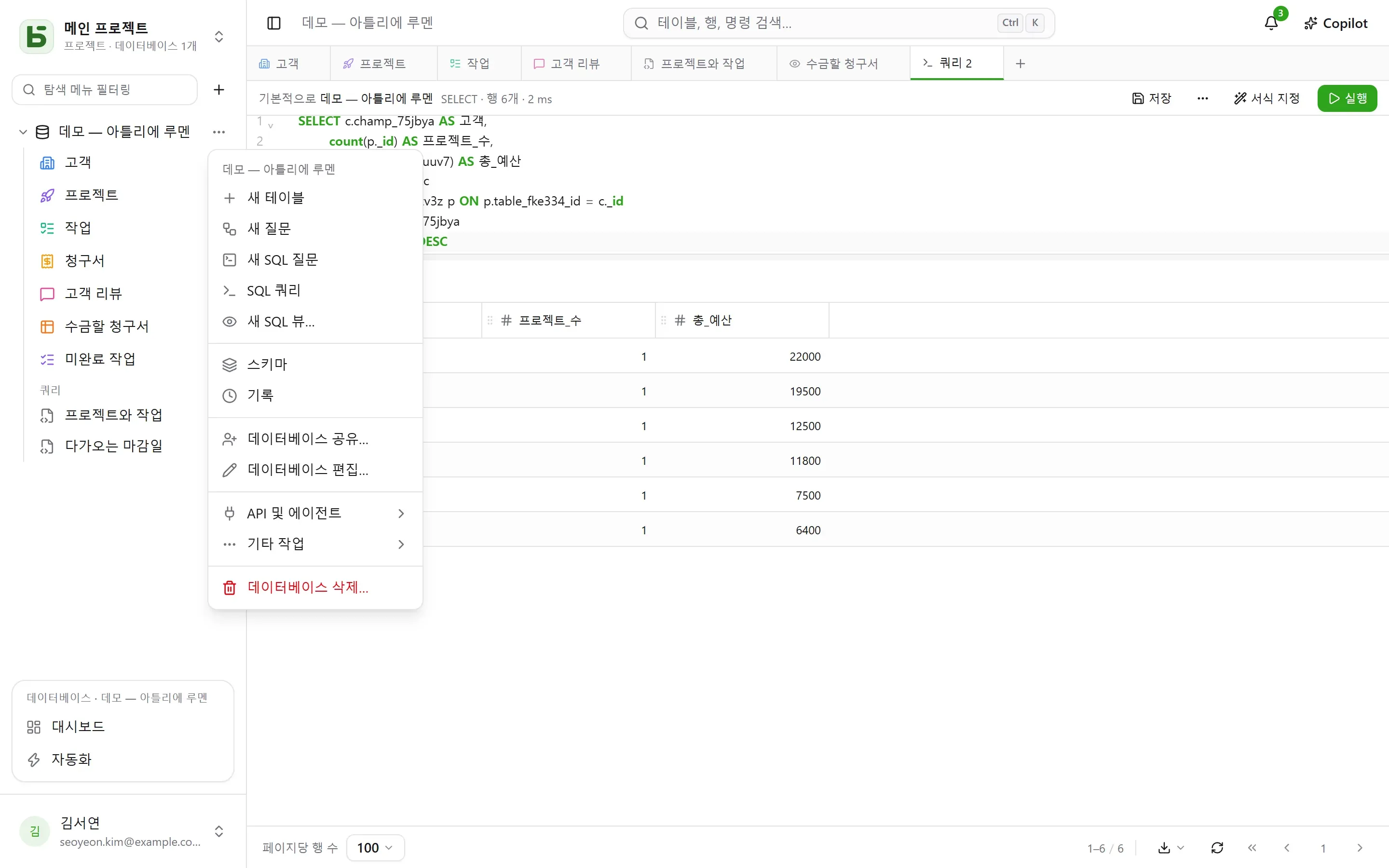Open the 청구서 table in sidebar

click(84, 261)
